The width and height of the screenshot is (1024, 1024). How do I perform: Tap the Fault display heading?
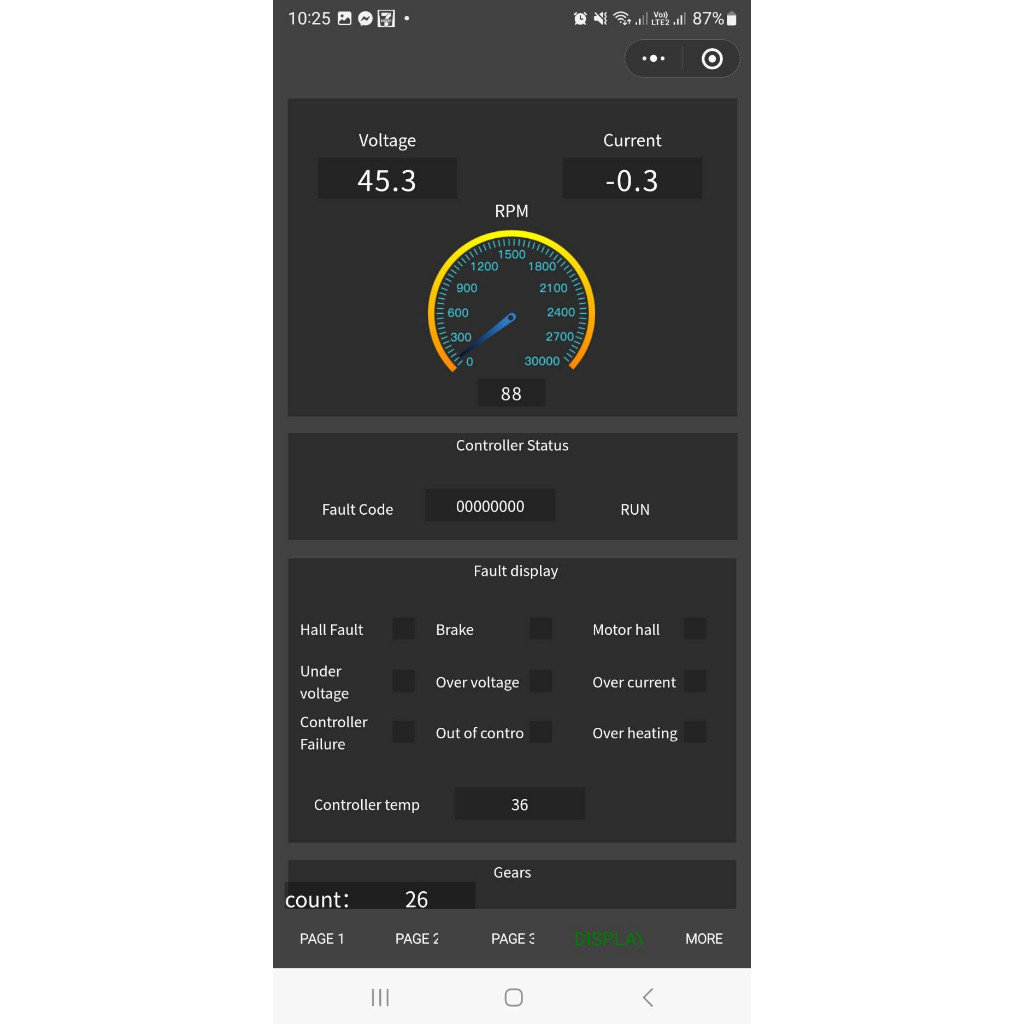point(516,571)
